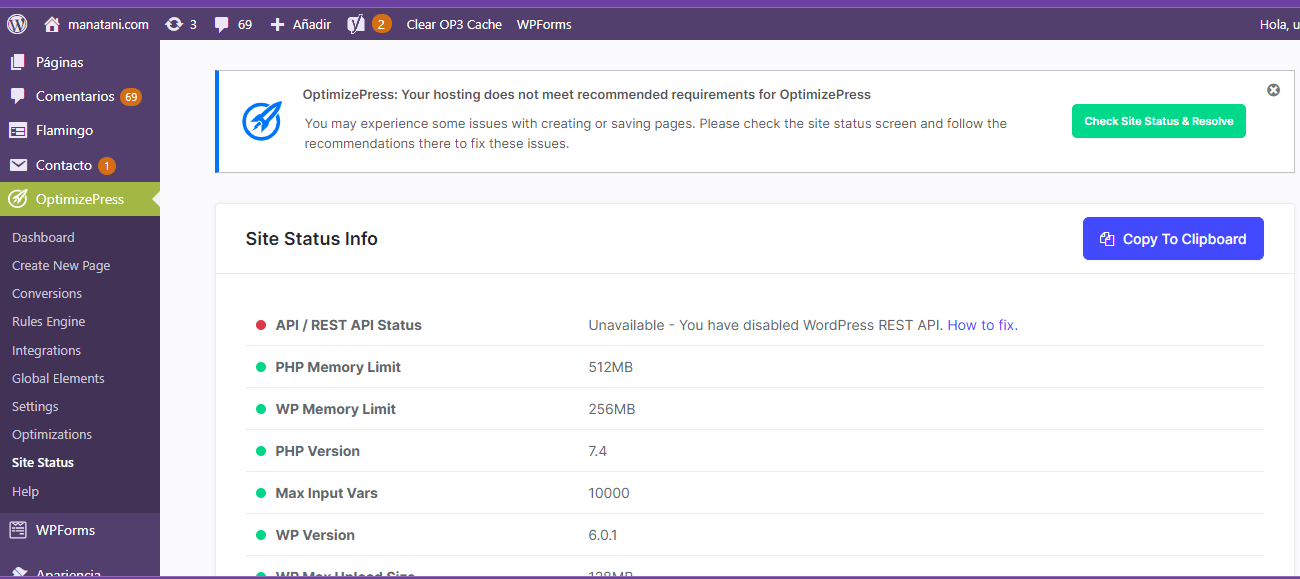Open the WordPress logo menu
1300x579 pixels.
pos(17,24)
